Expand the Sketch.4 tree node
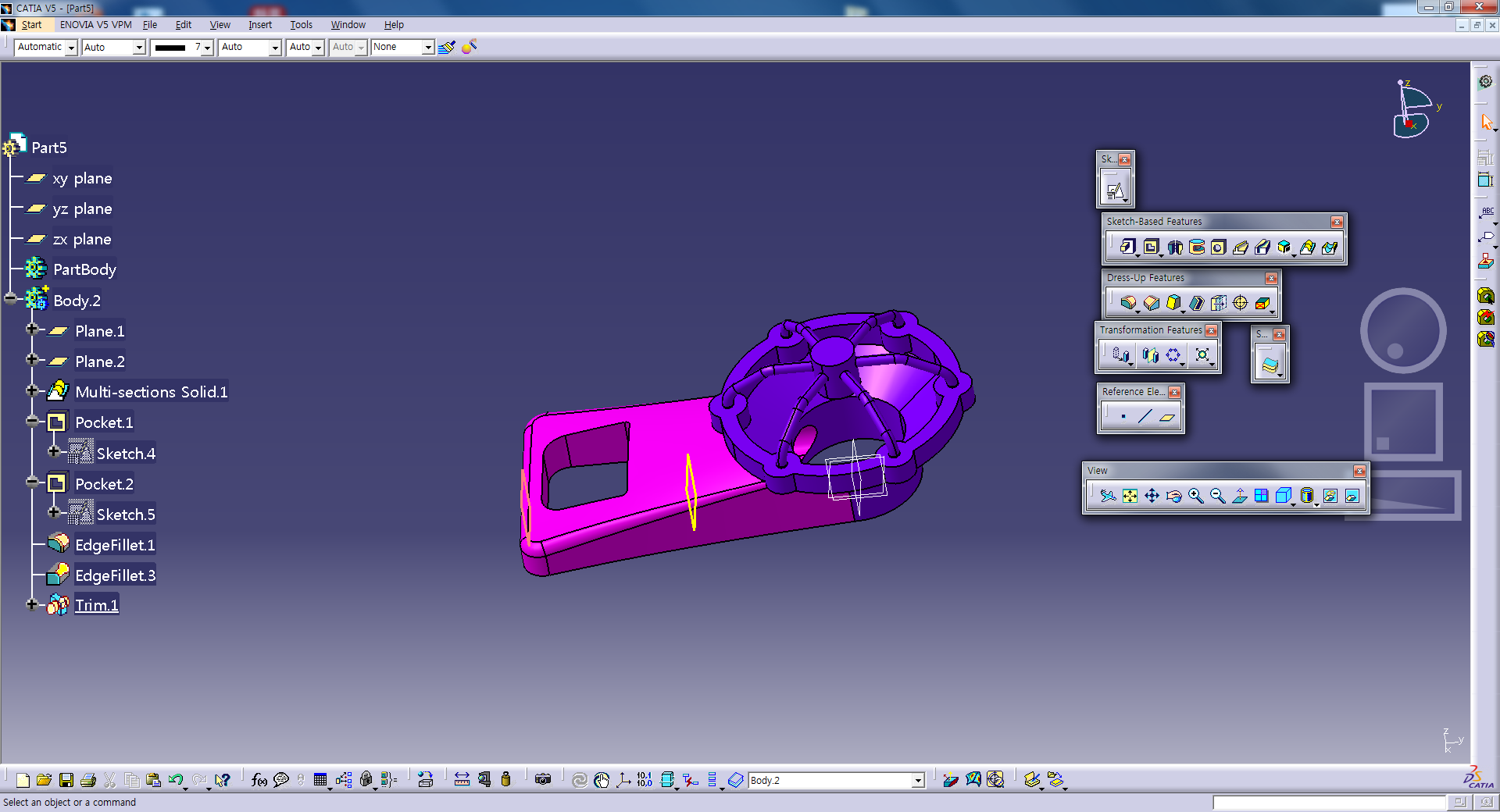The width and height of the screenshot is (1500, 812). click(54, 451)
